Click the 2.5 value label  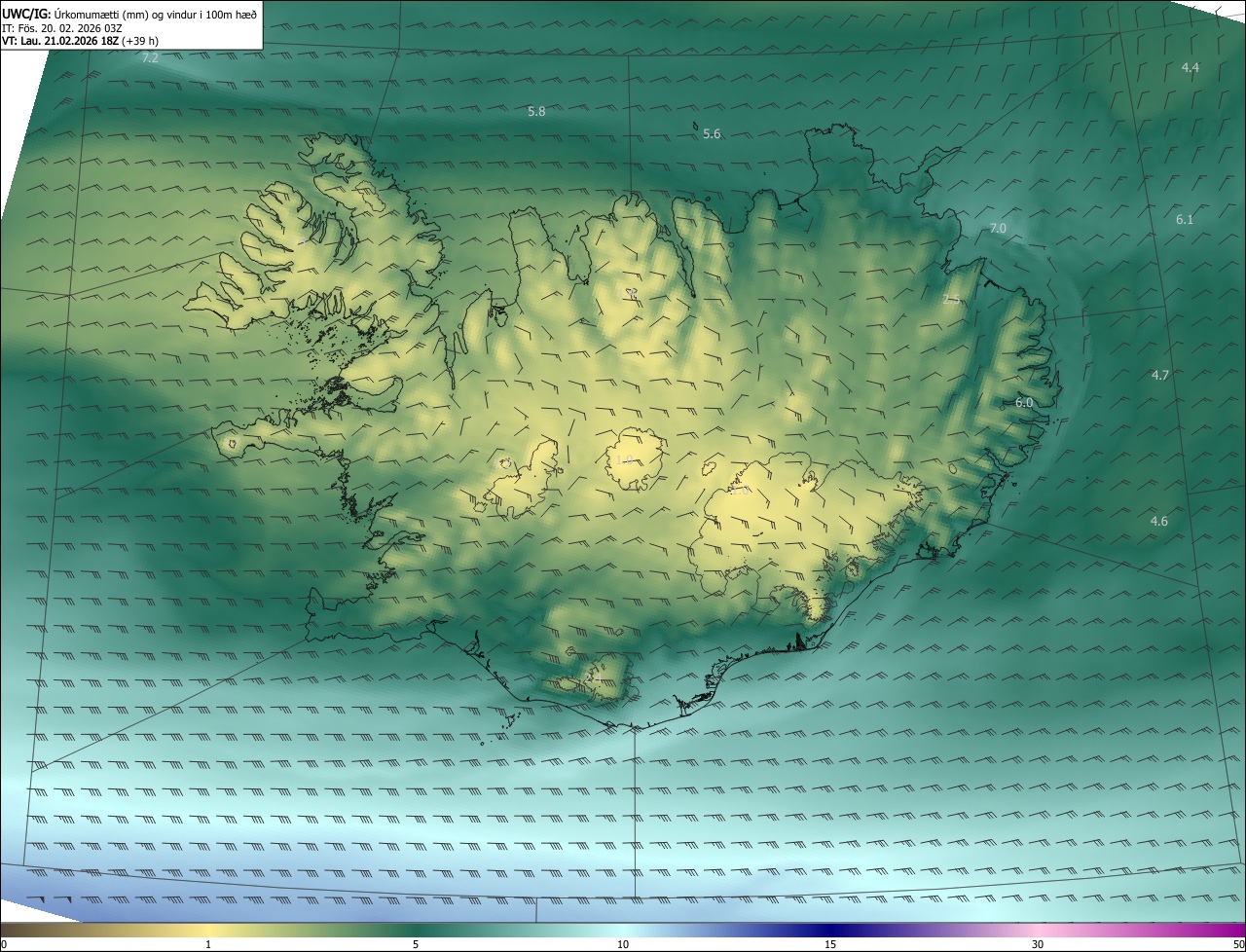[x=951, y=301]
